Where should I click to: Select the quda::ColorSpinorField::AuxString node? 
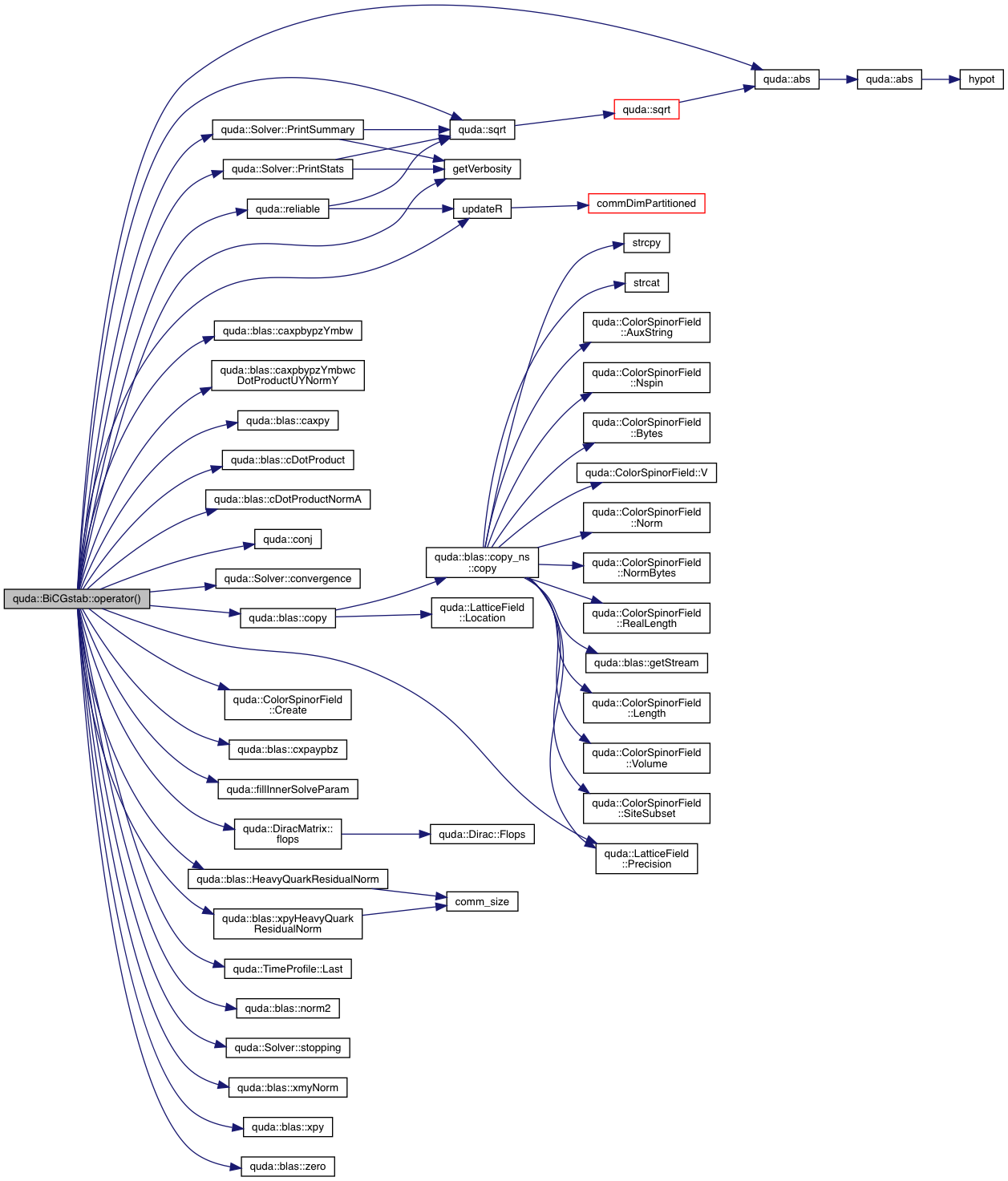(x=646, y=327)
